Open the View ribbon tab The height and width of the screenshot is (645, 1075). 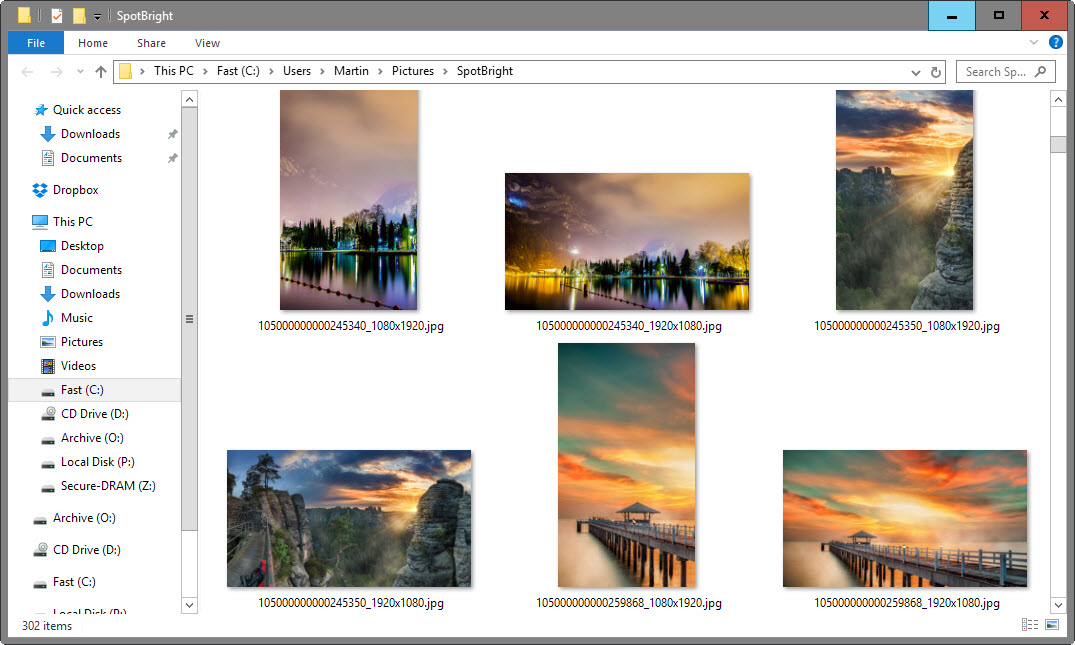pyautogui.click(x=207, y=43)
